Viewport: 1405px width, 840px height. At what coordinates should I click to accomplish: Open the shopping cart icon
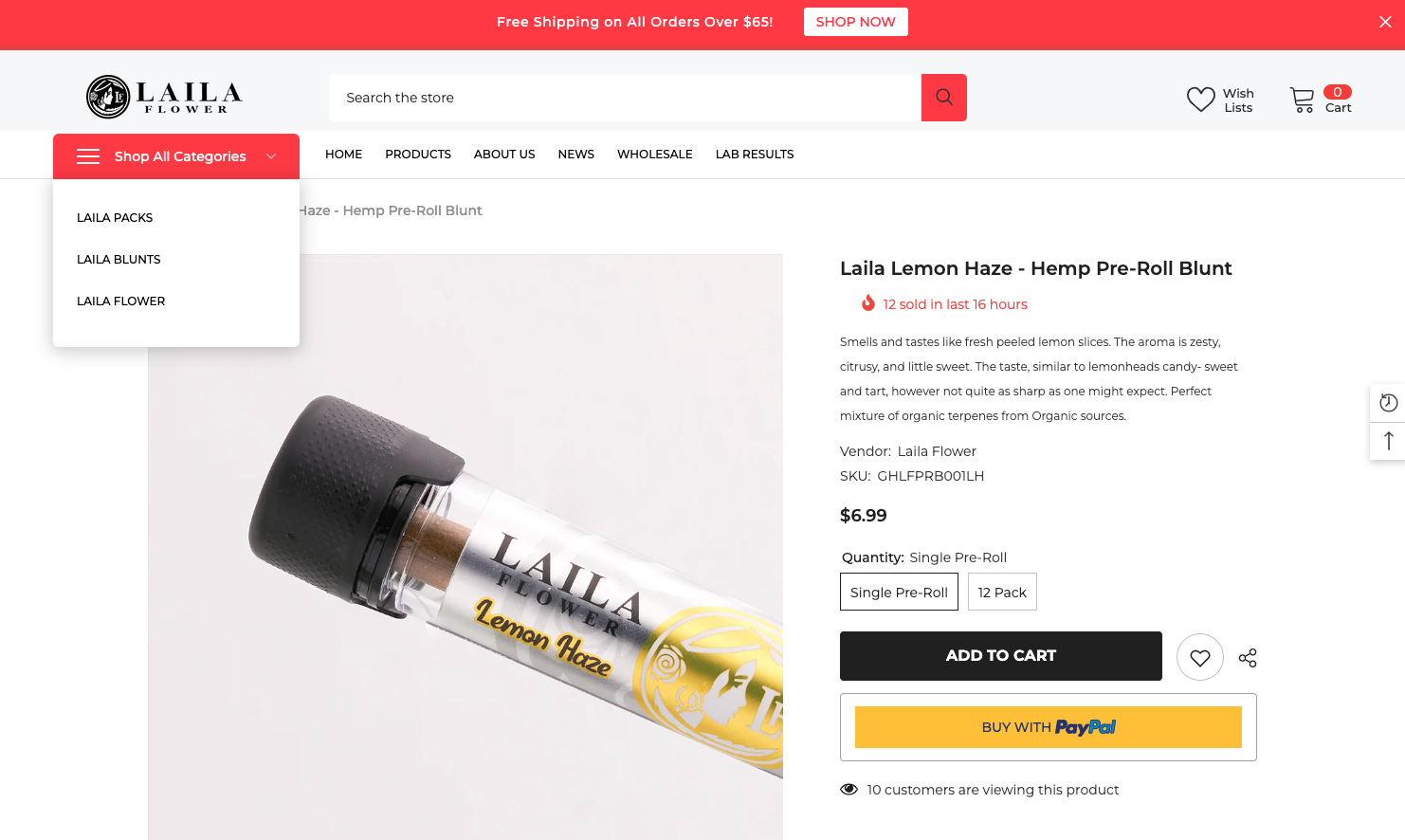pyautogui.click(x=1302, y=100)
